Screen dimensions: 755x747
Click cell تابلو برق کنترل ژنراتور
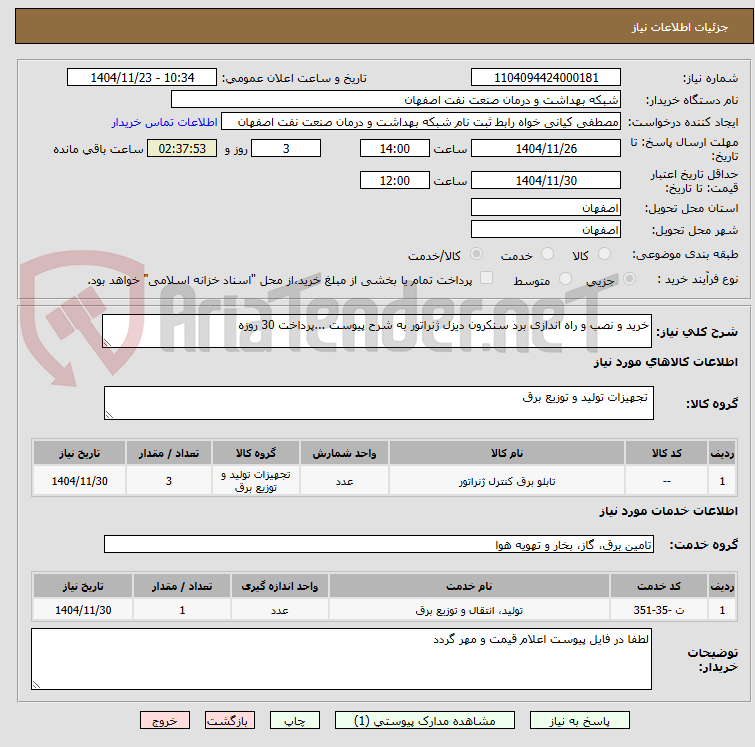coord(507,481)
